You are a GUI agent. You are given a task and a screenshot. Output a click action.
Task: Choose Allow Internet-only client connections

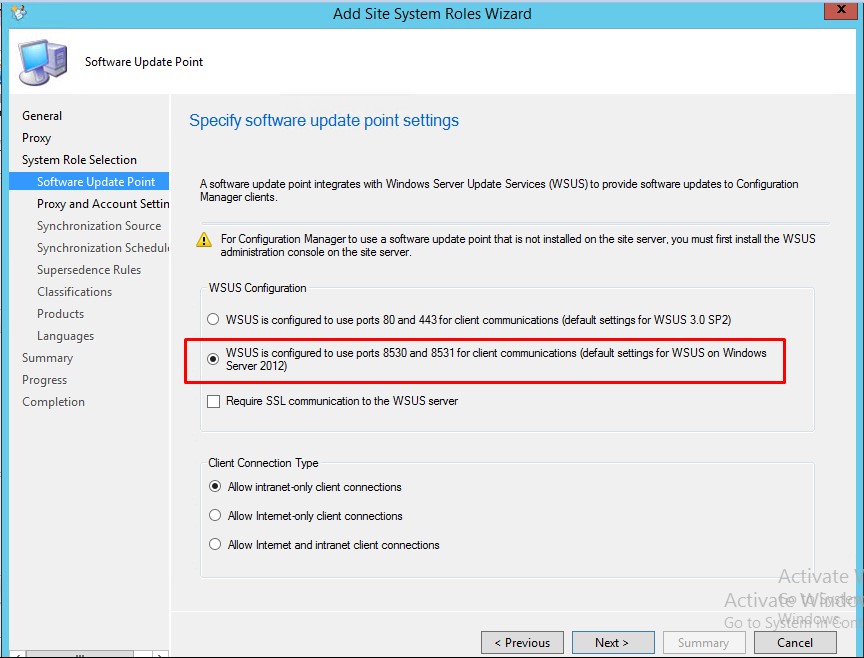(x=215, y=516)
